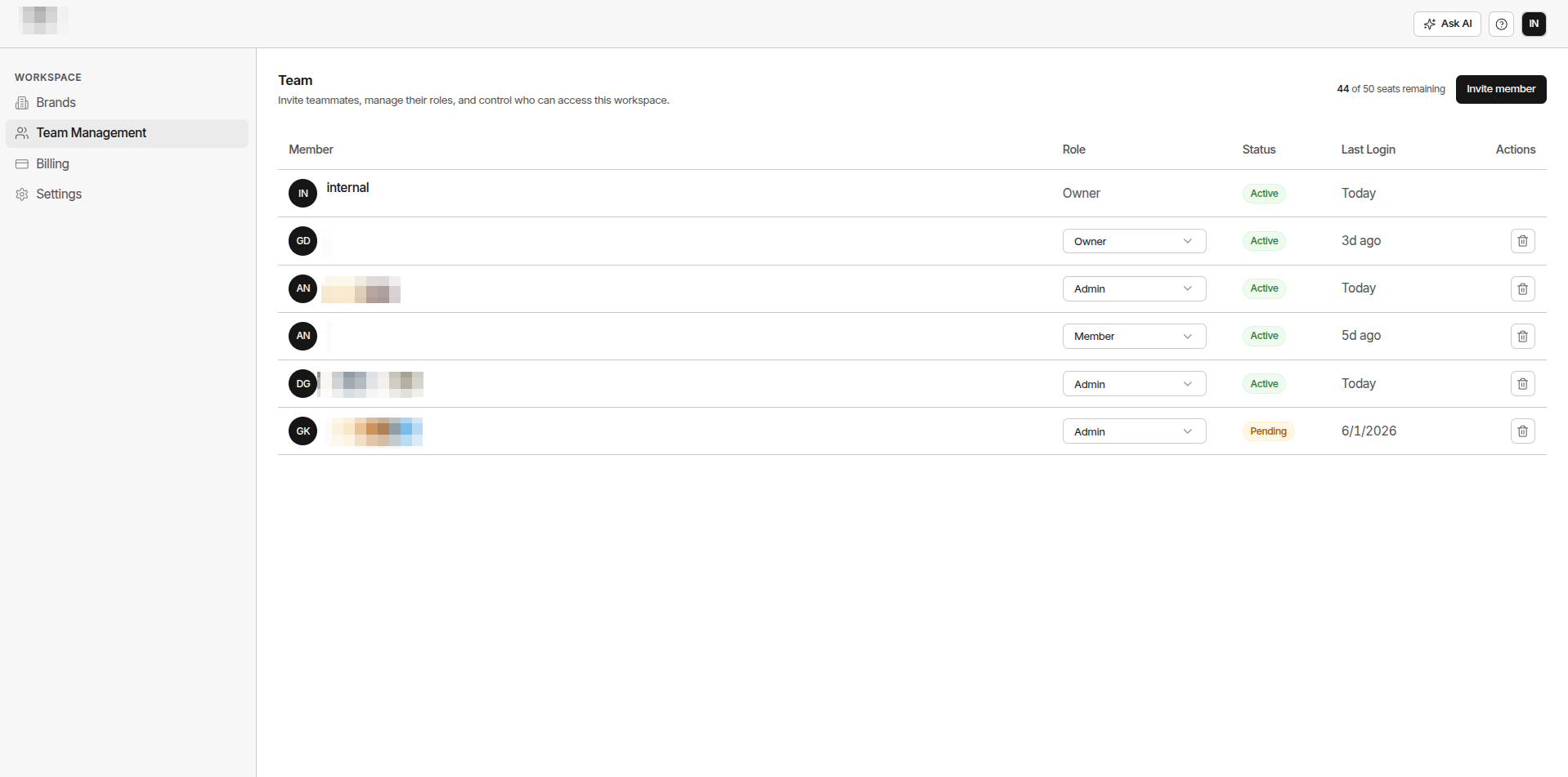
Task: Expand the Member role dropdown
Action: (1134, 336)
